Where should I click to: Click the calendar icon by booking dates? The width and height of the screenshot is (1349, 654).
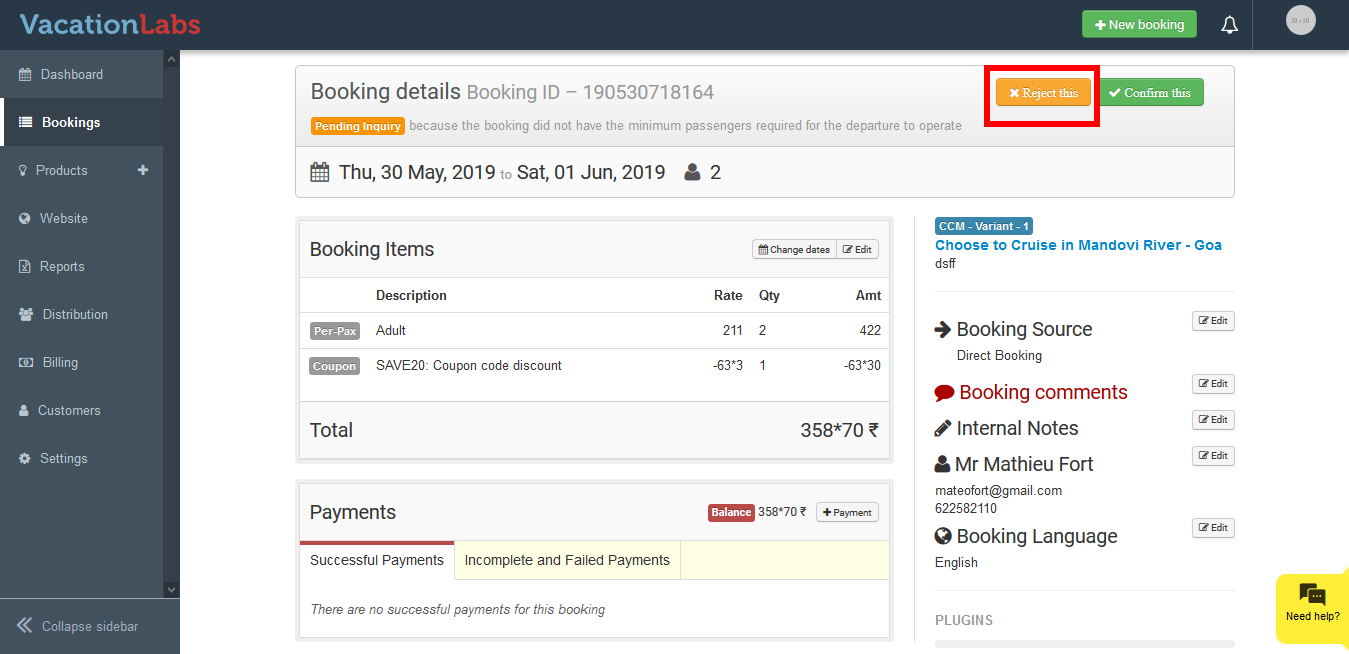click(x=320, y=172)
